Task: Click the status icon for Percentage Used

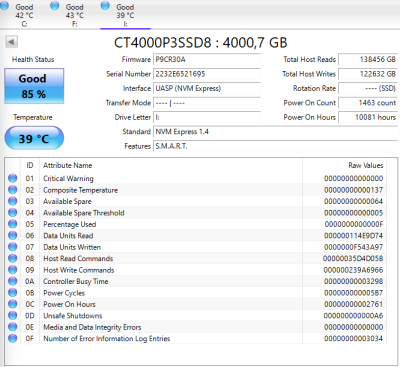Action: pyautogui.click(x=13, y=224)
